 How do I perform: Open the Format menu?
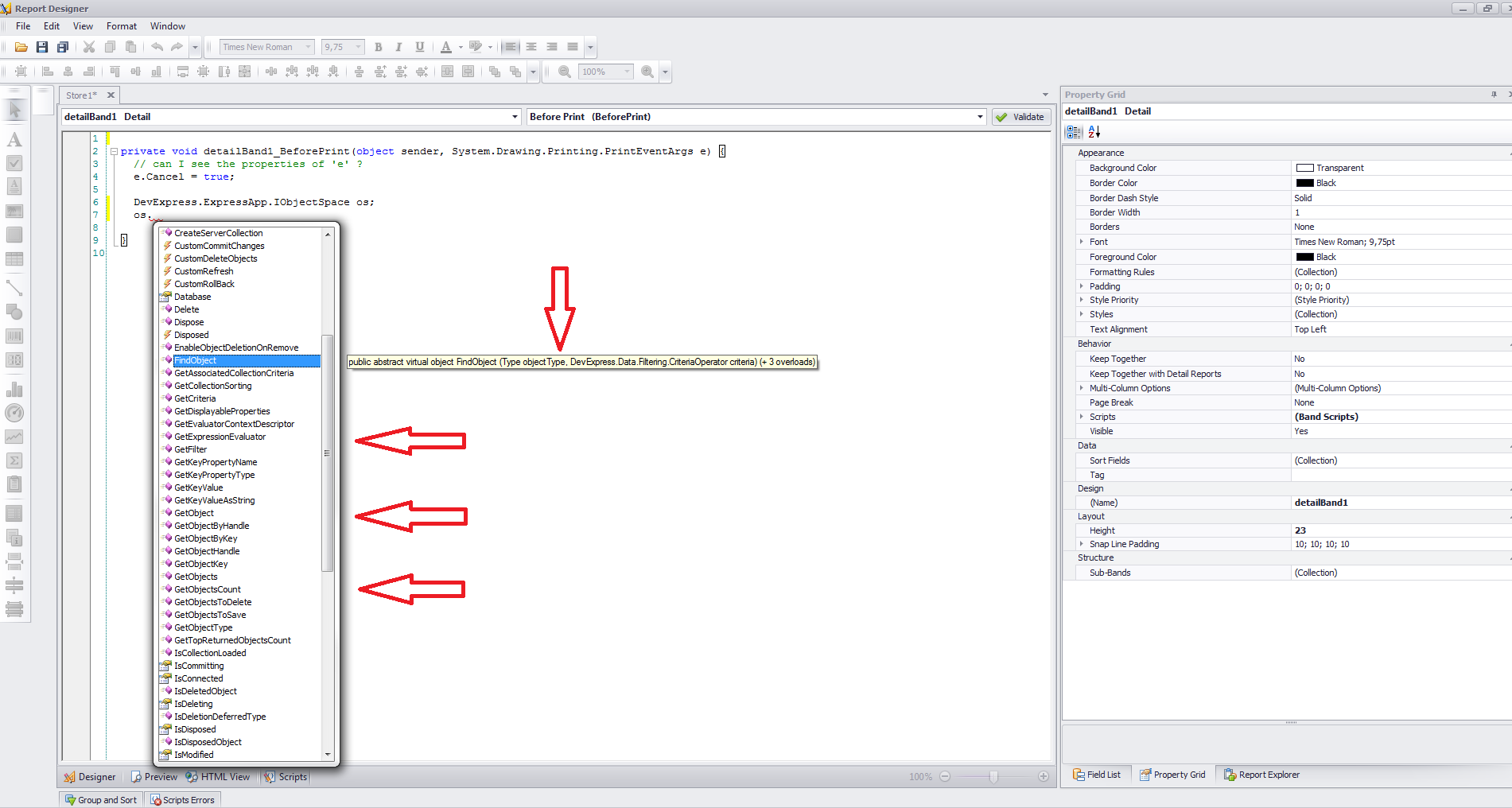[122, 26]
